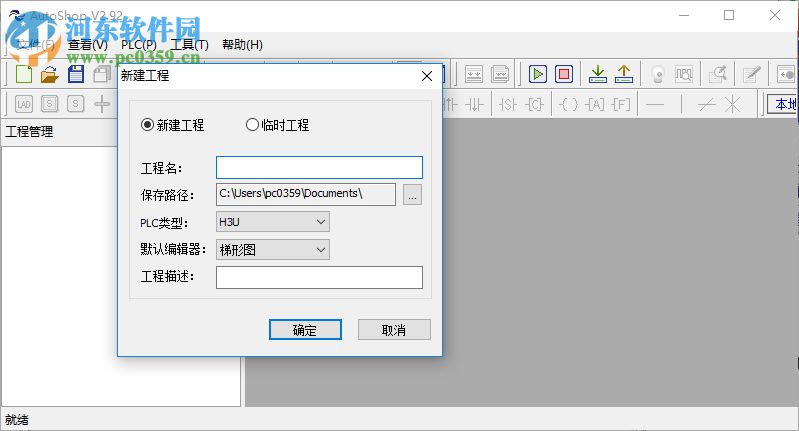Click the New project toolbar icon

[x=23, y=74]
